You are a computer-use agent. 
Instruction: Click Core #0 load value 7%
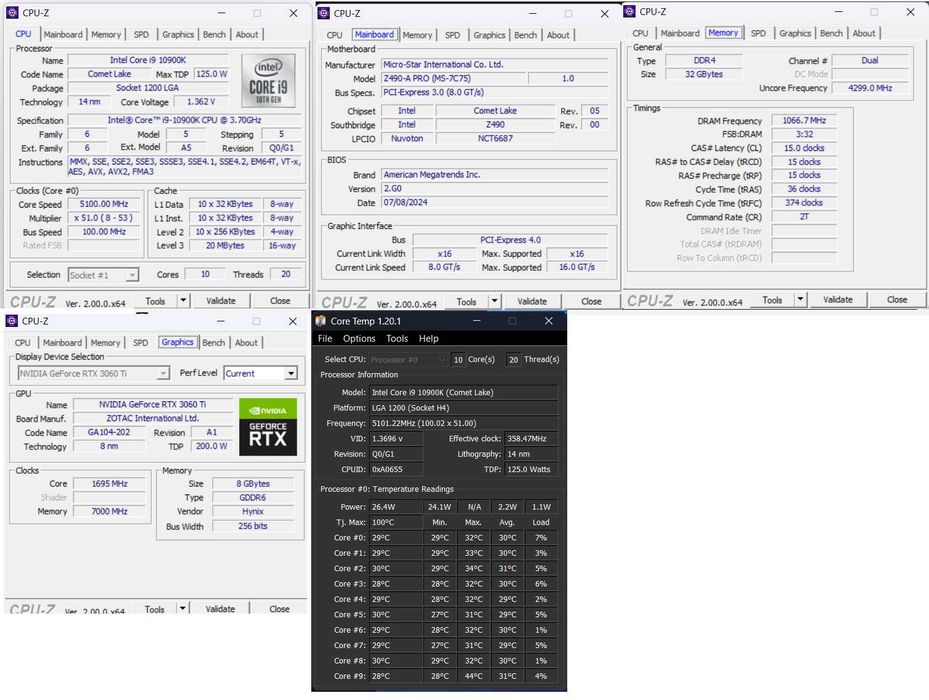tap(541, 538)
